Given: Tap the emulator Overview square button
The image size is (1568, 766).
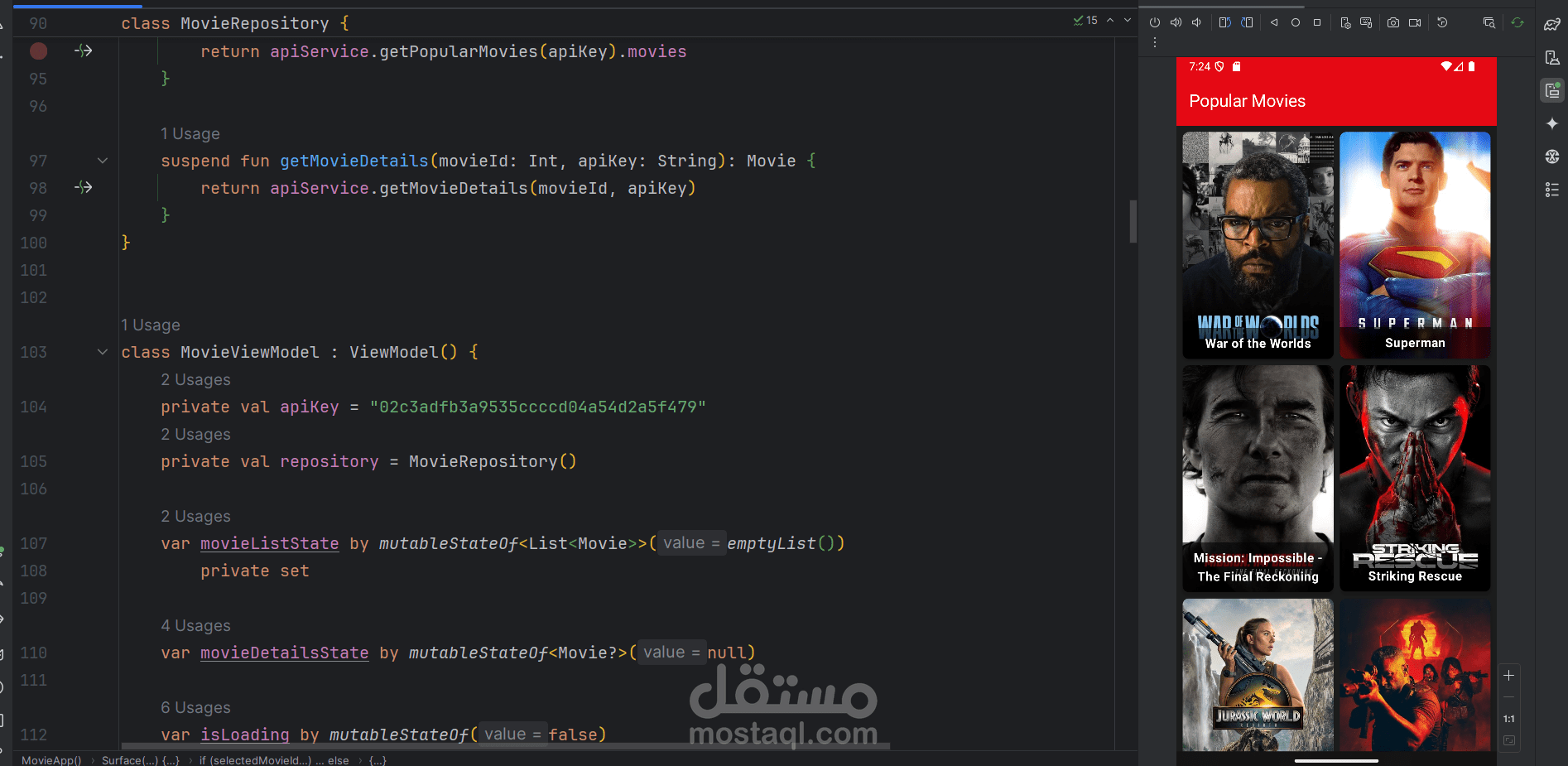Looking at the screenshot, I should 1317,22.
